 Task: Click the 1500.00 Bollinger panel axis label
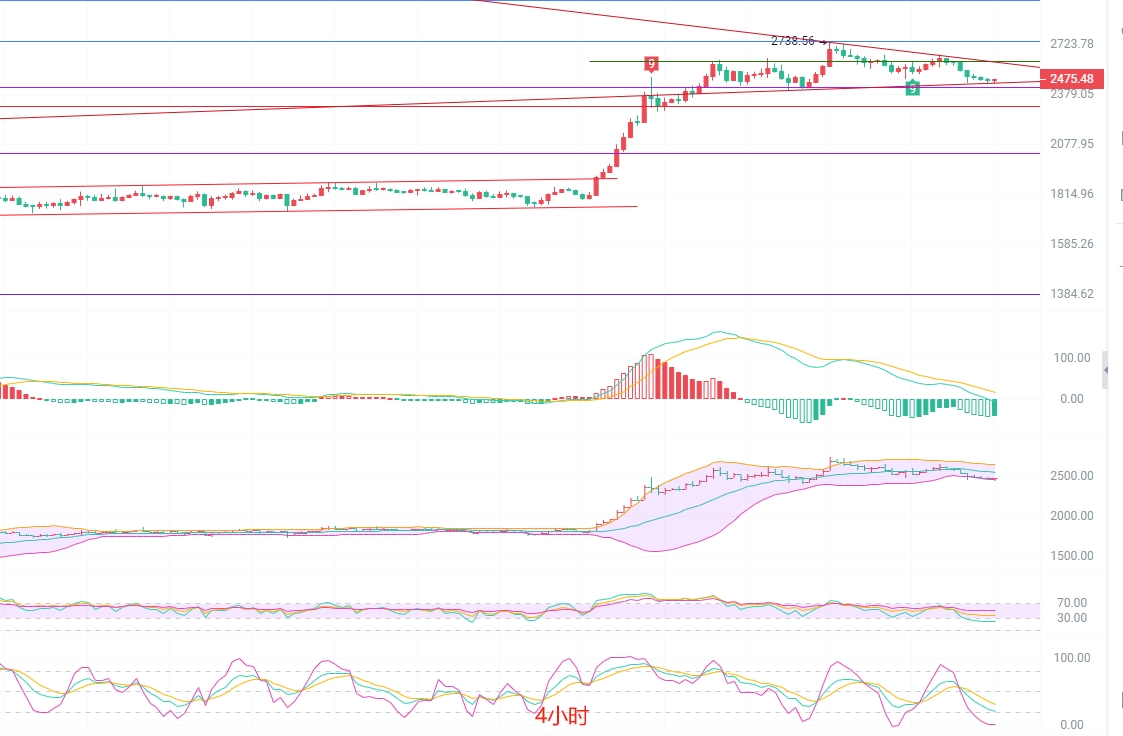click(1071, 556)
